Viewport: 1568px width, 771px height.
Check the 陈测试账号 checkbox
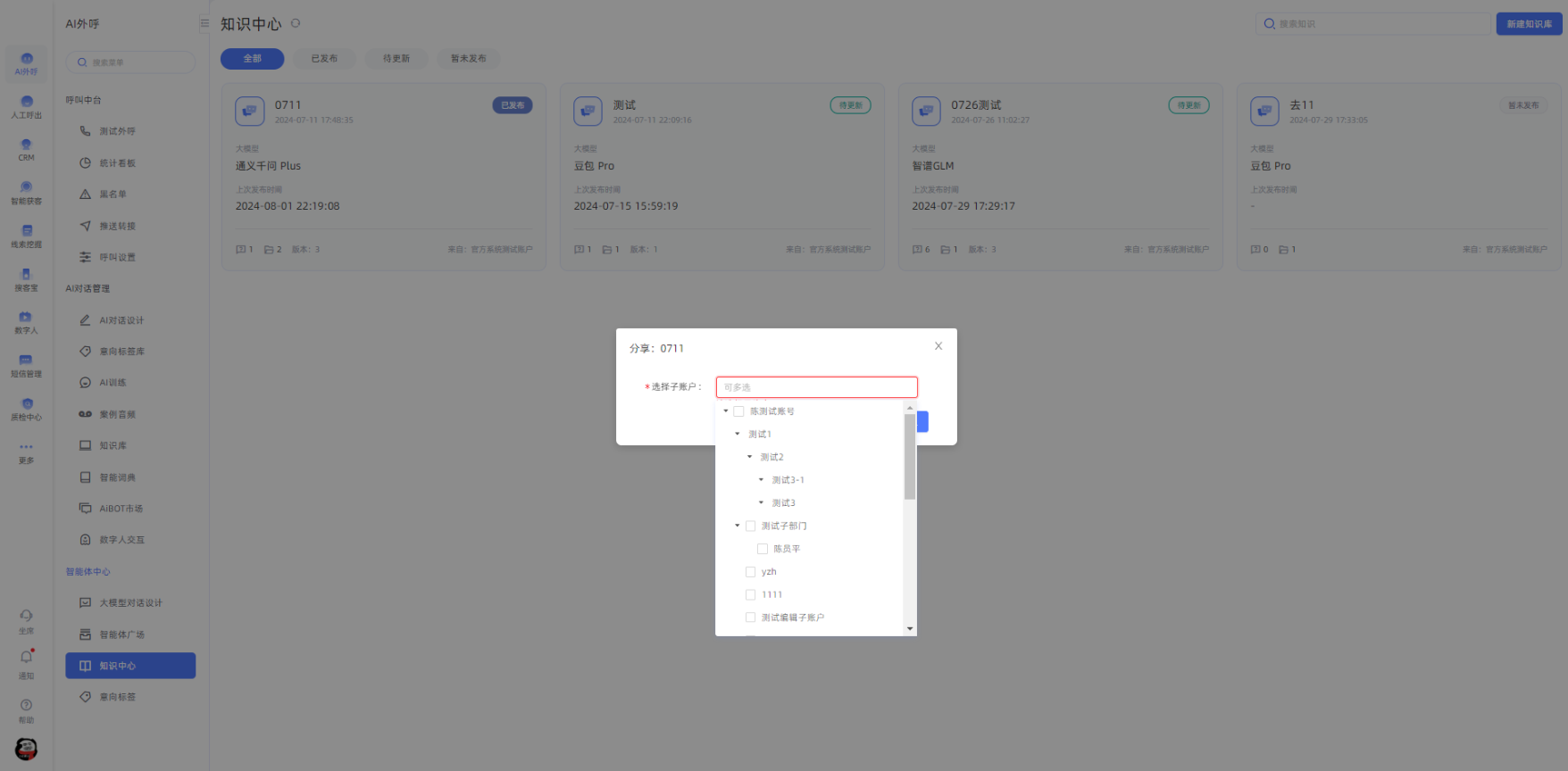click(738, 411)
